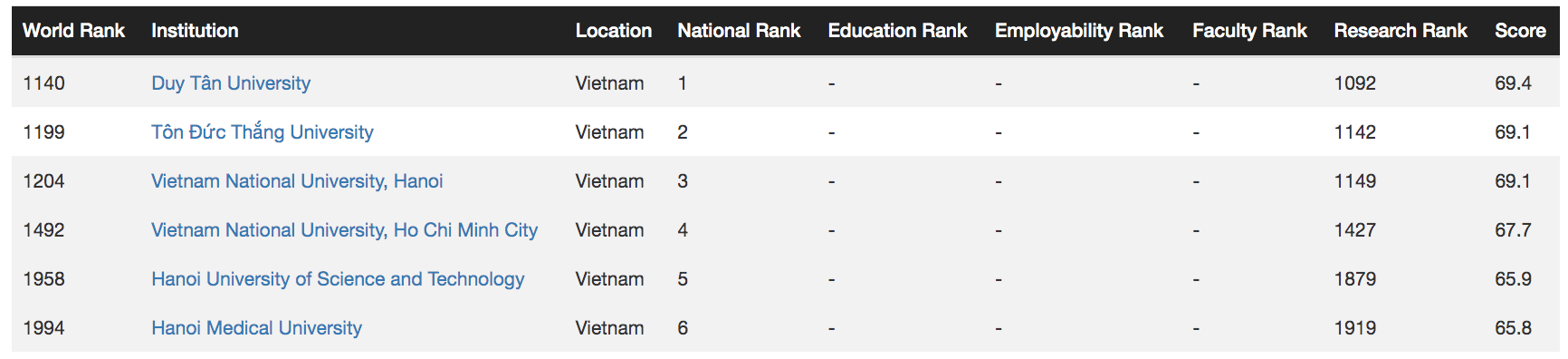Image resolution: width=1568 pixels, height=359 pixels.
Task: Open the Duy Tân University link
Action: click(x=231, y=83)
